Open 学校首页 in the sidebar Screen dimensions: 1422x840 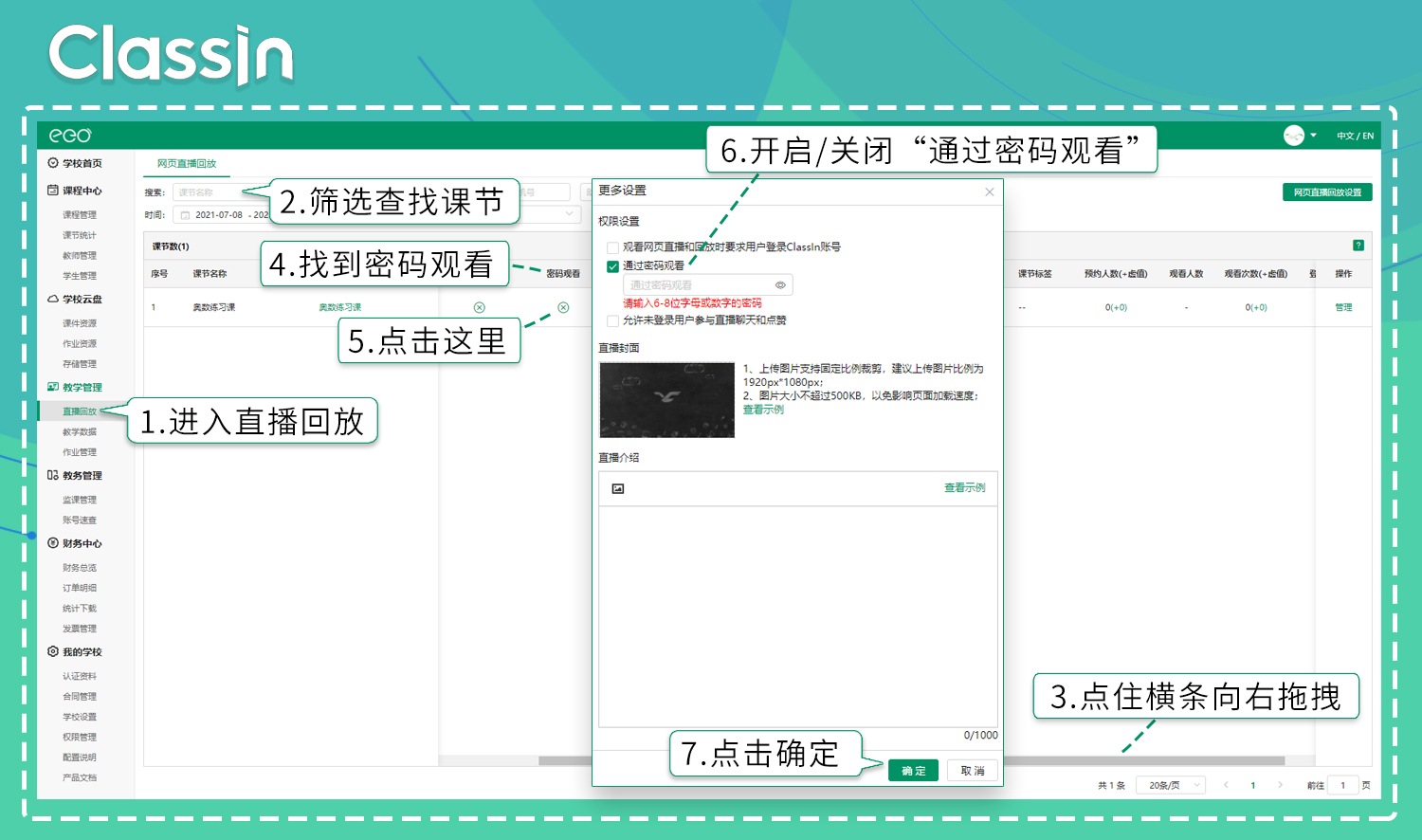(82, 163)
